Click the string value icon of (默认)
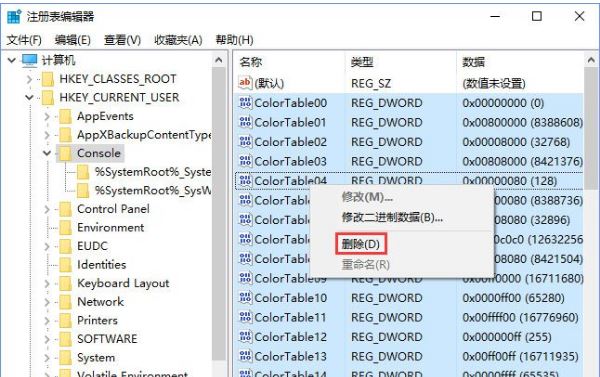600x377 pixels. (x=245, y=83)
